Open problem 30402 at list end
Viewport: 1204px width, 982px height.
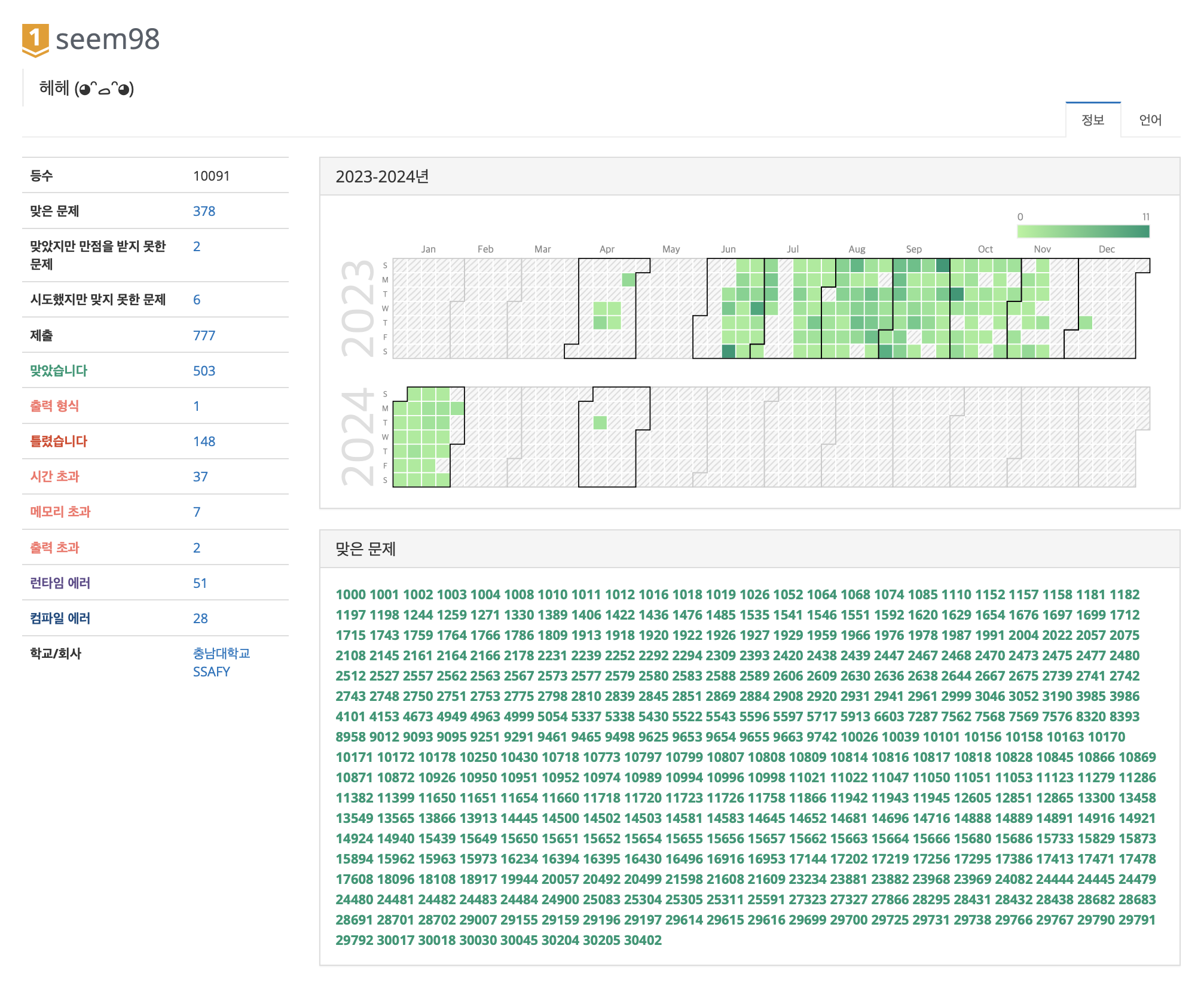pyautogui.click(x=643, y=940)
